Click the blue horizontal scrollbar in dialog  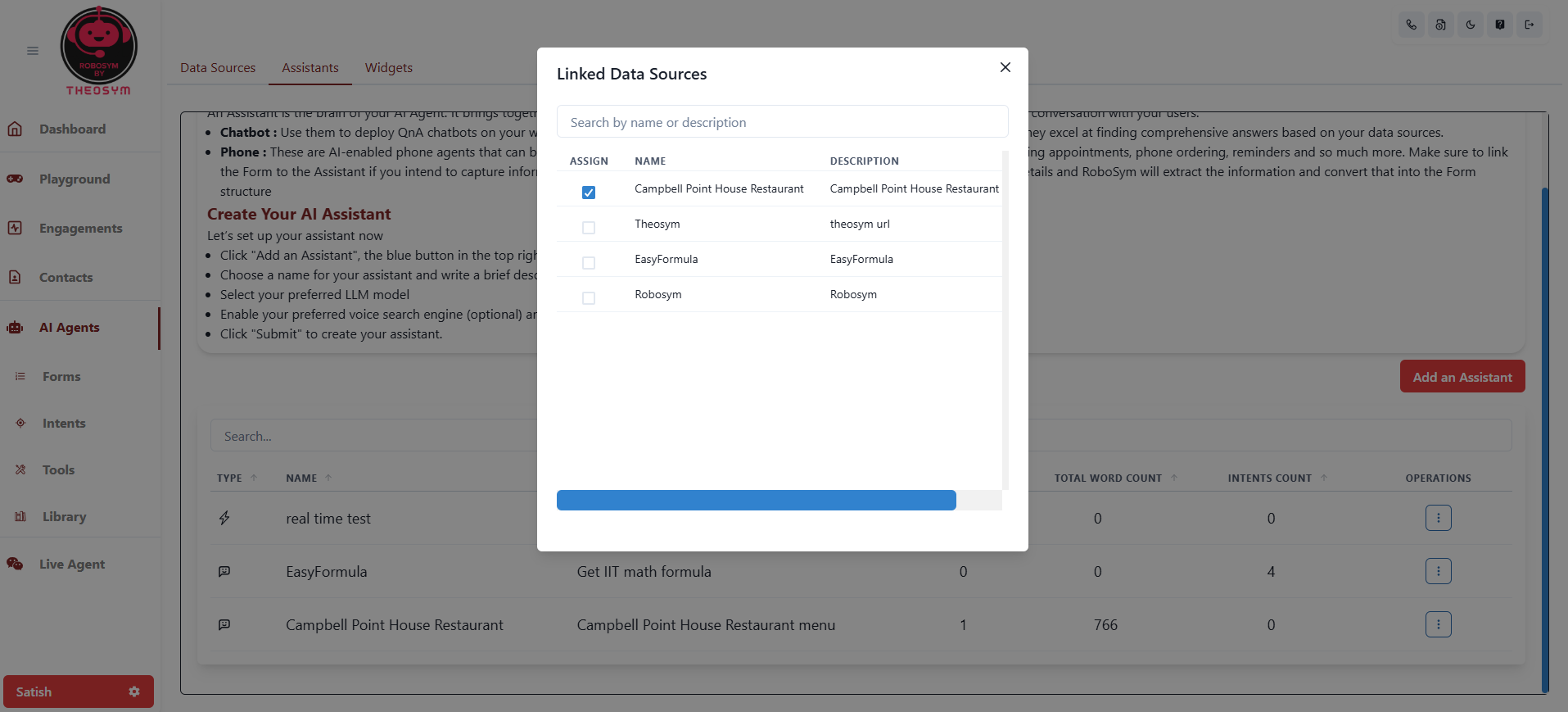tap(757, 500)
